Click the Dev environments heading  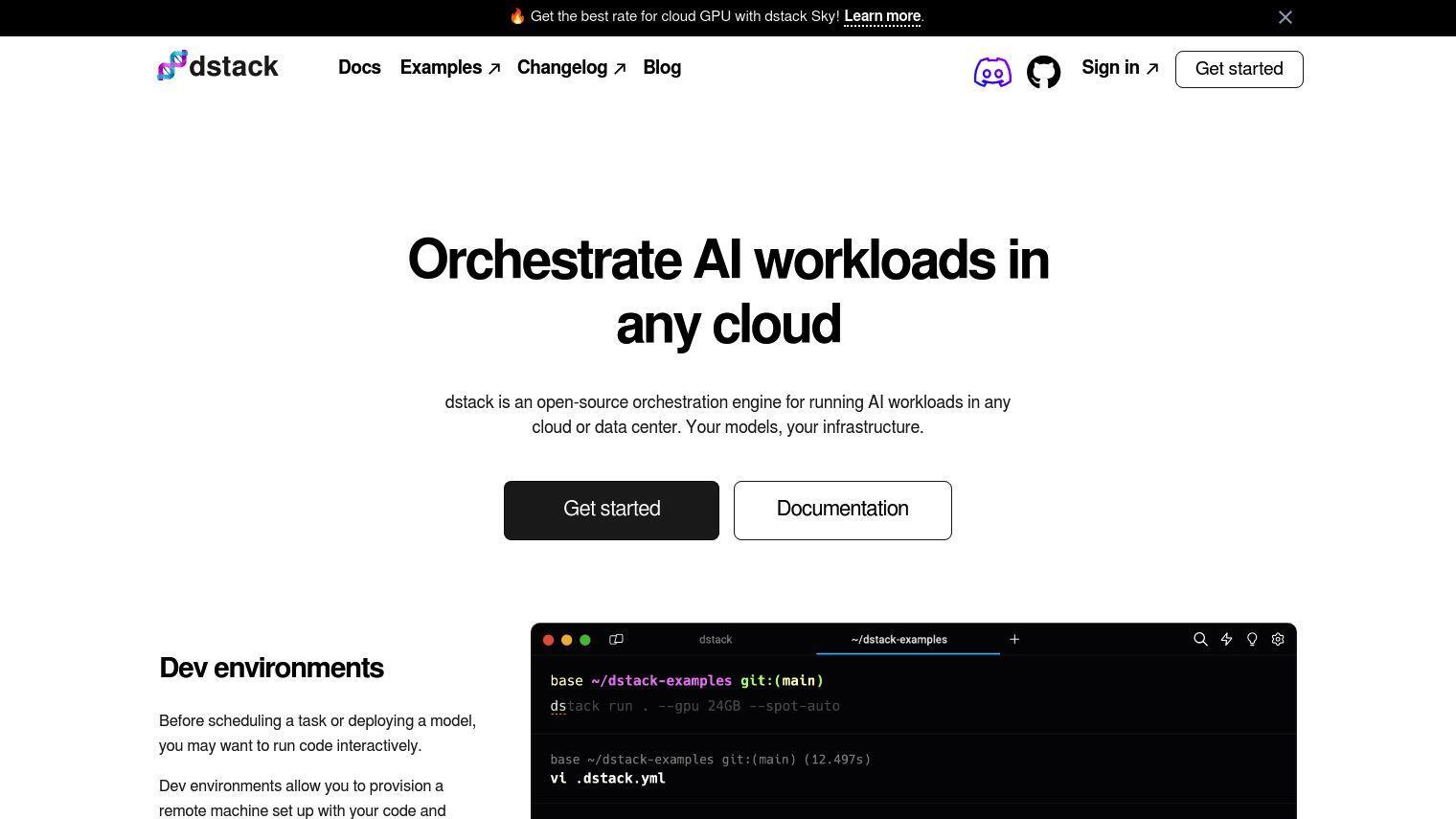271,668
